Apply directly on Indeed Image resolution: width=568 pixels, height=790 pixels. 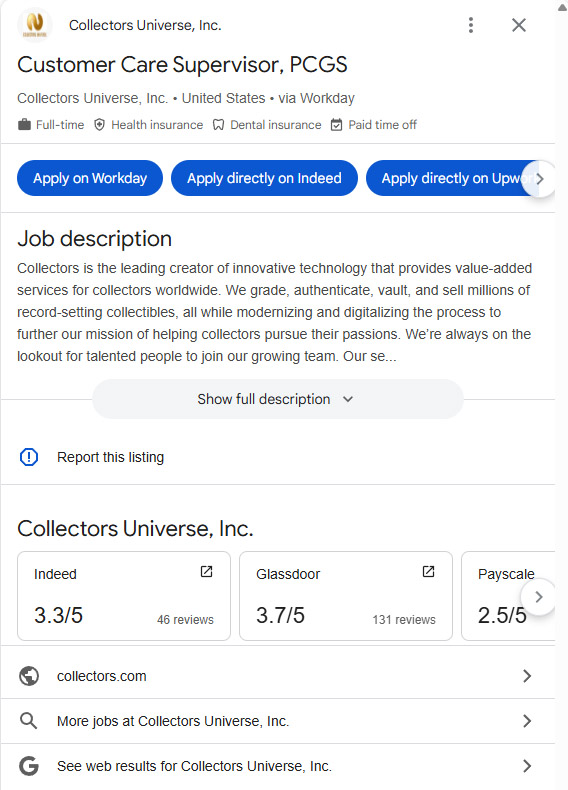pyautogui.click(x=264, y=178)
